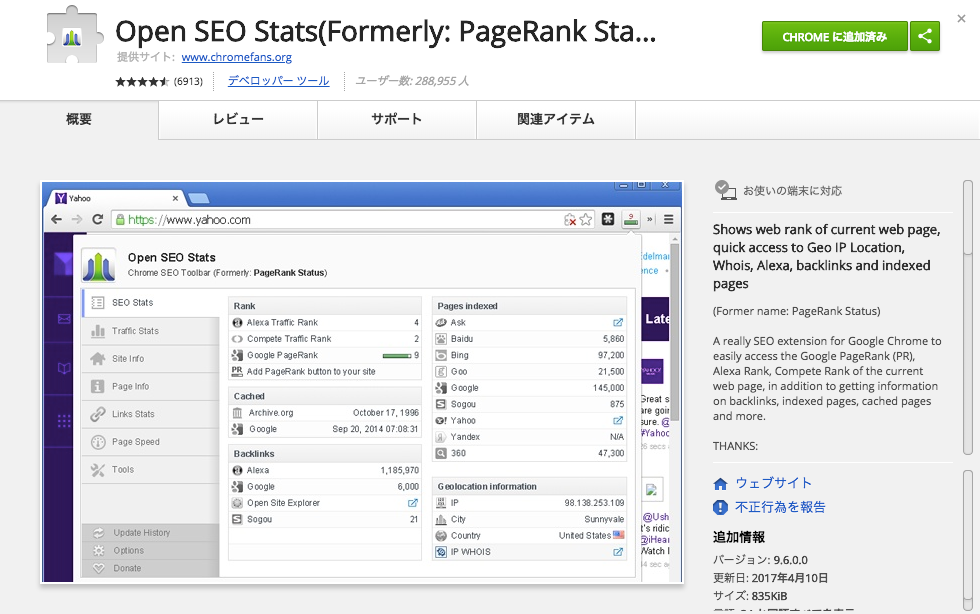The width and height of the screenshot is (980, 614).
Task: Open the Open Site Explorer external link icon
Action: pyautogui.click(x=412, y=503)
